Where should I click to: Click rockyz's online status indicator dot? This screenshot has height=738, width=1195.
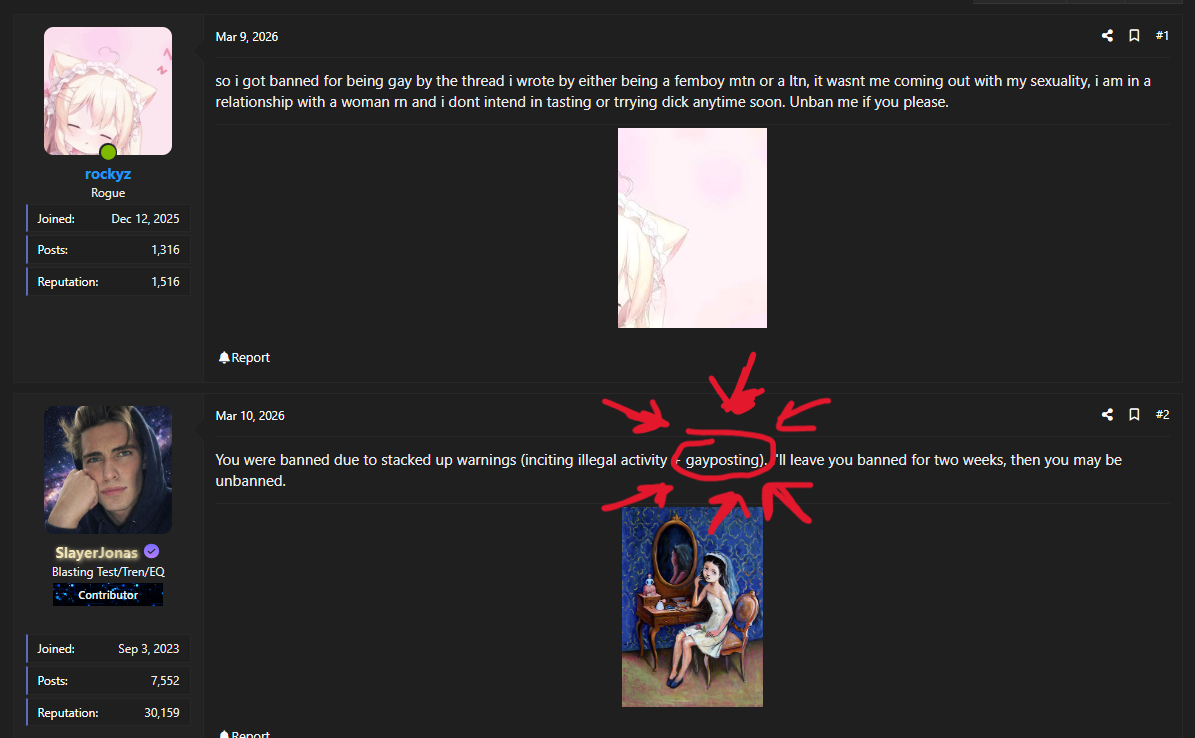point(108,152)
